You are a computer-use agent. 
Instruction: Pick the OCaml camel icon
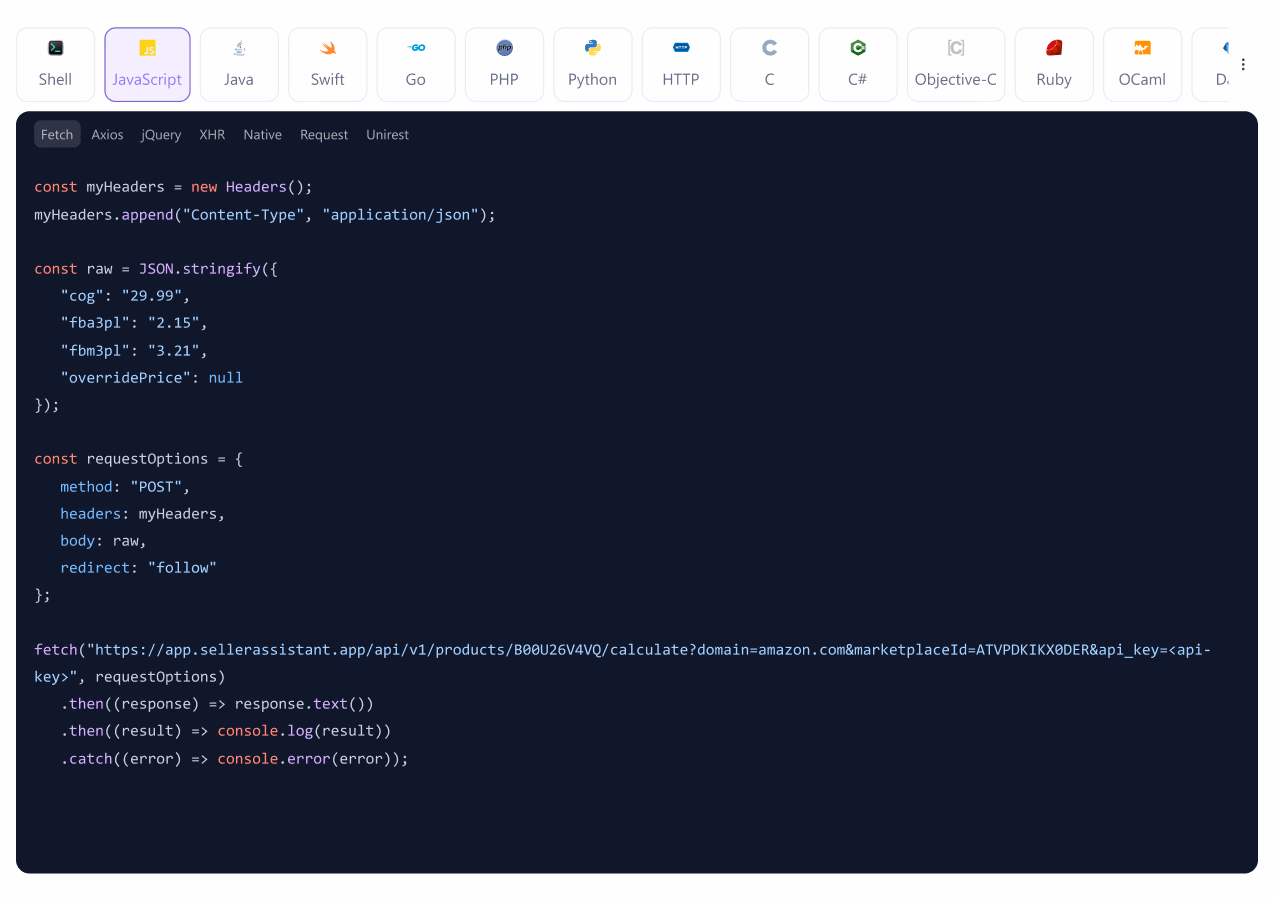pyautogui.click(x=1142, y=48)
